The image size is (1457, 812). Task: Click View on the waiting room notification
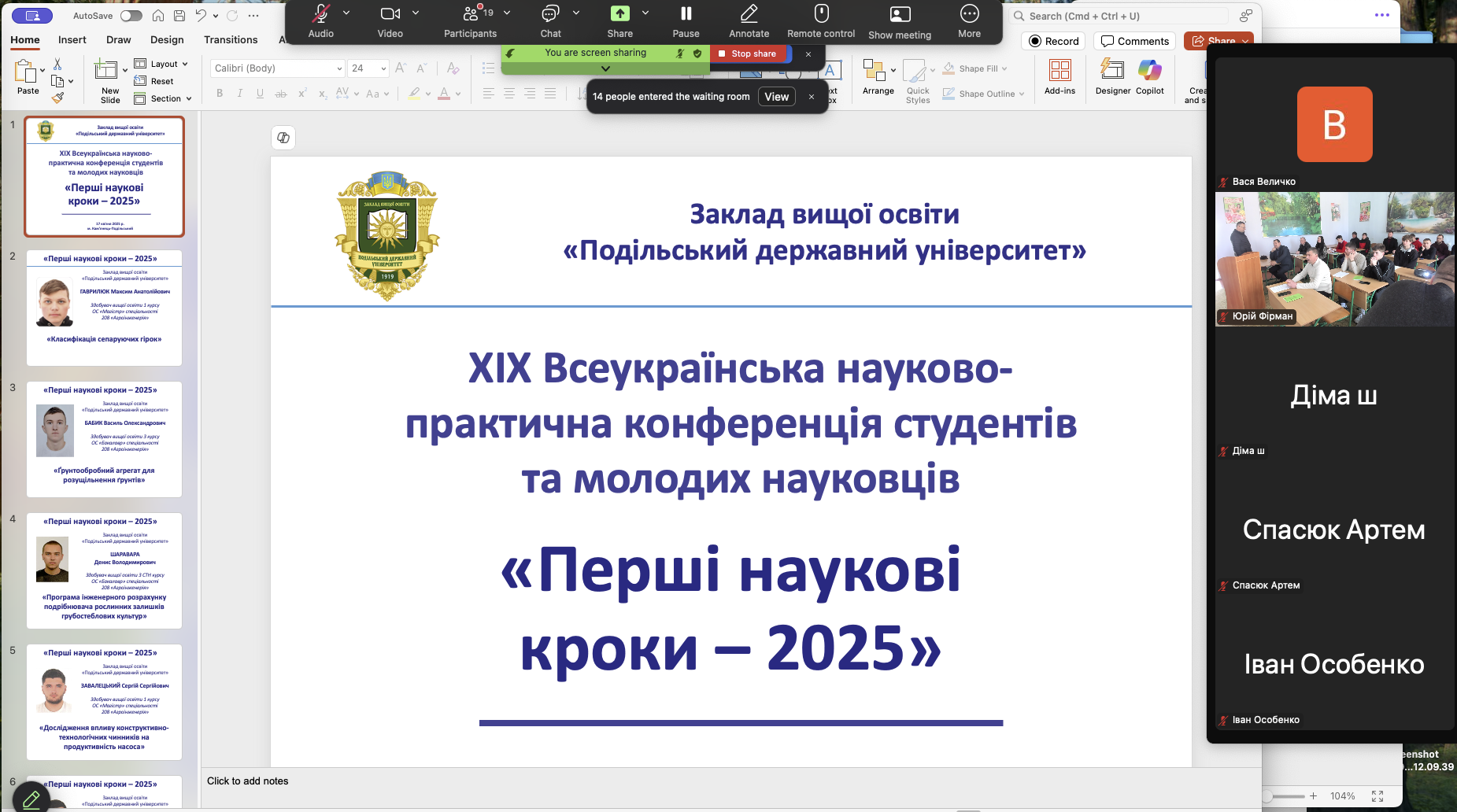coord(776,97)
